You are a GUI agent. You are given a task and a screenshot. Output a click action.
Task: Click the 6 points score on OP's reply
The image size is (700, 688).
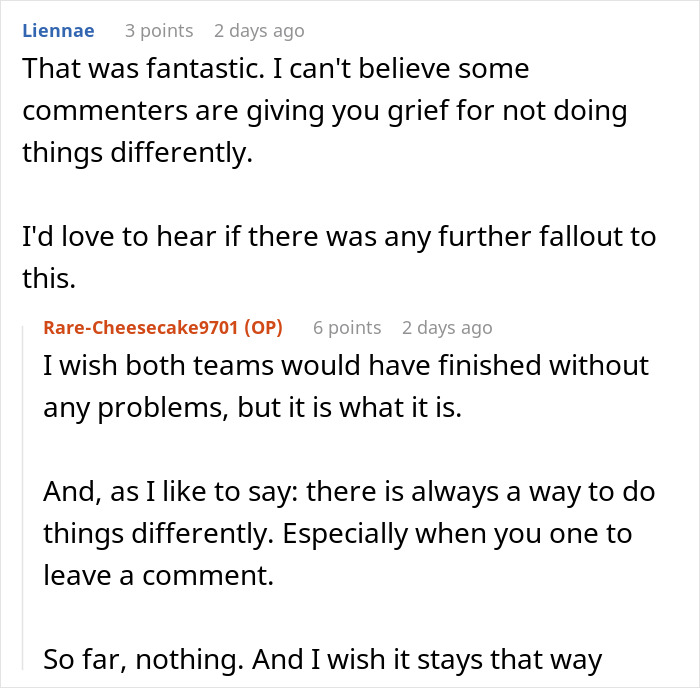click(347, 328)
